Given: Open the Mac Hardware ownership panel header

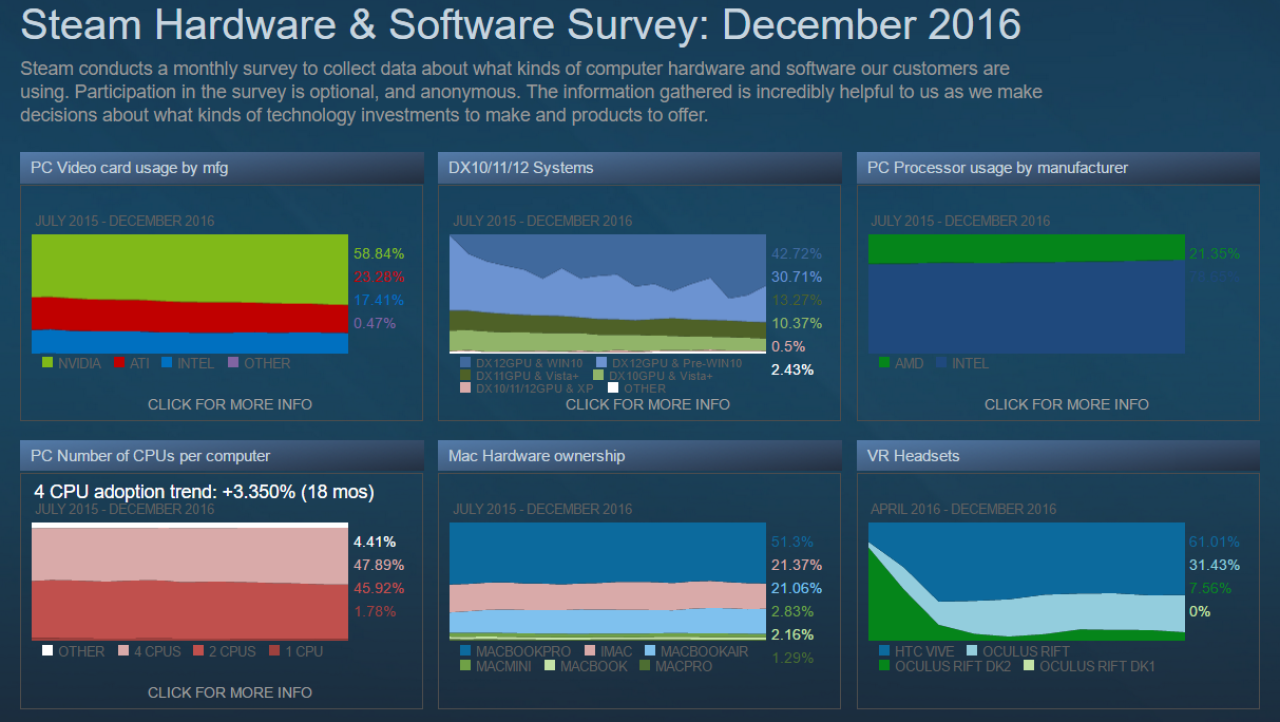Looking at the screenshot, I should click(x=639, y=456).
